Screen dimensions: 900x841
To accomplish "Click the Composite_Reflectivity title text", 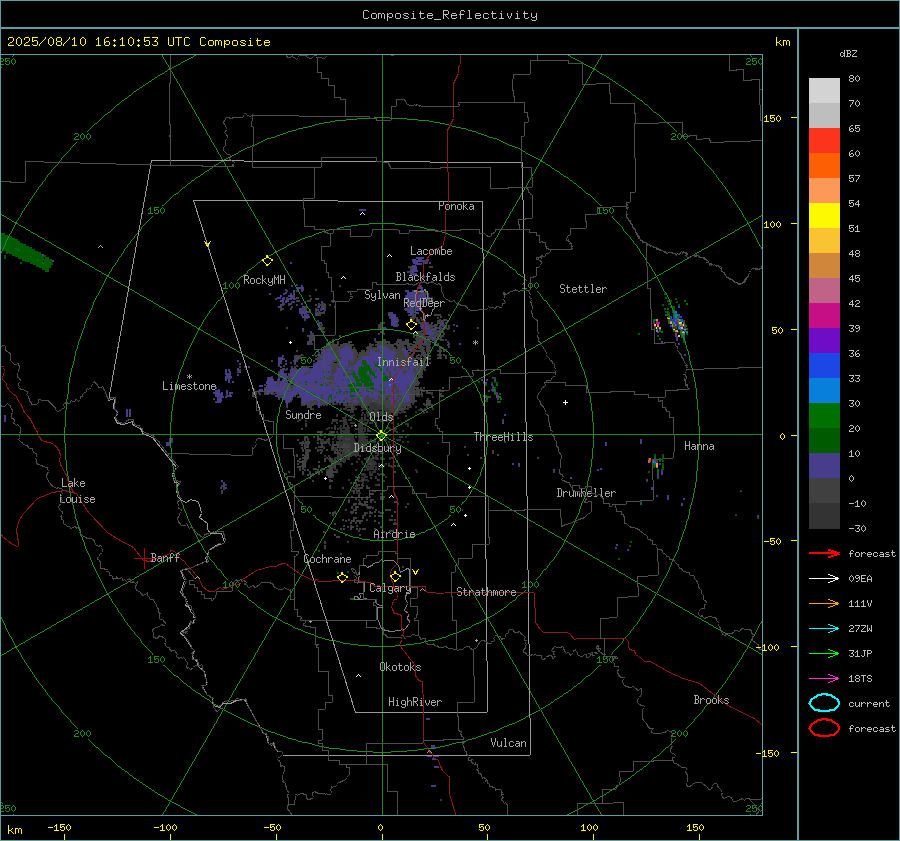I will [x=450, y=15].
